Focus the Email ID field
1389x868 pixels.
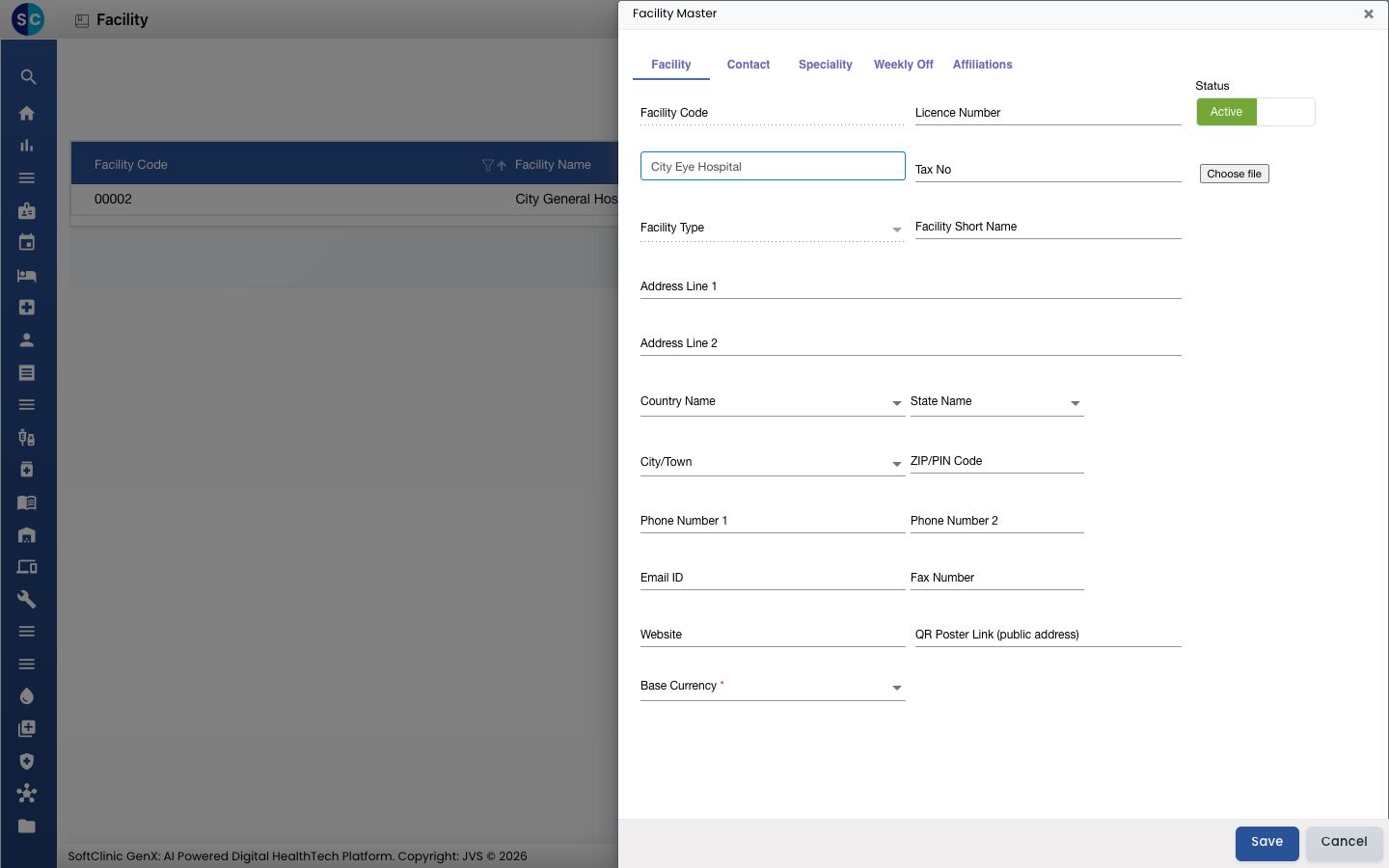(773, 578)
